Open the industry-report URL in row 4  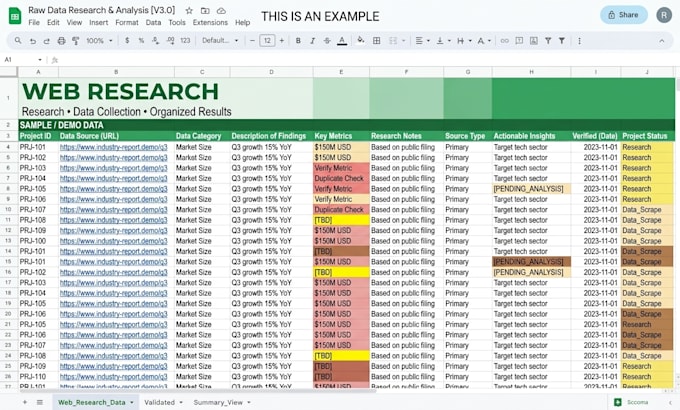click(x=114, y=147)
